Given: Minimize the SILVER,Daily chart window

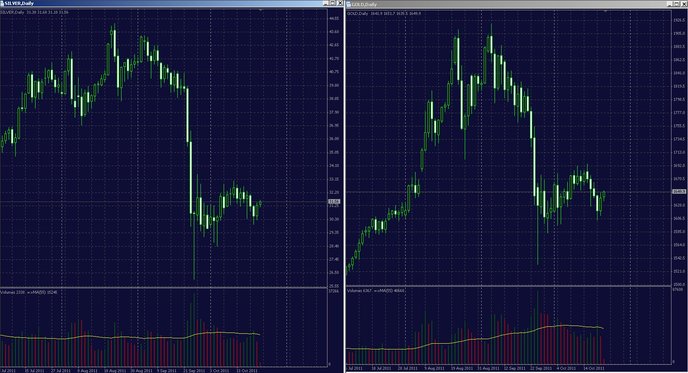Looking at the screenshot, I should 326,3.
